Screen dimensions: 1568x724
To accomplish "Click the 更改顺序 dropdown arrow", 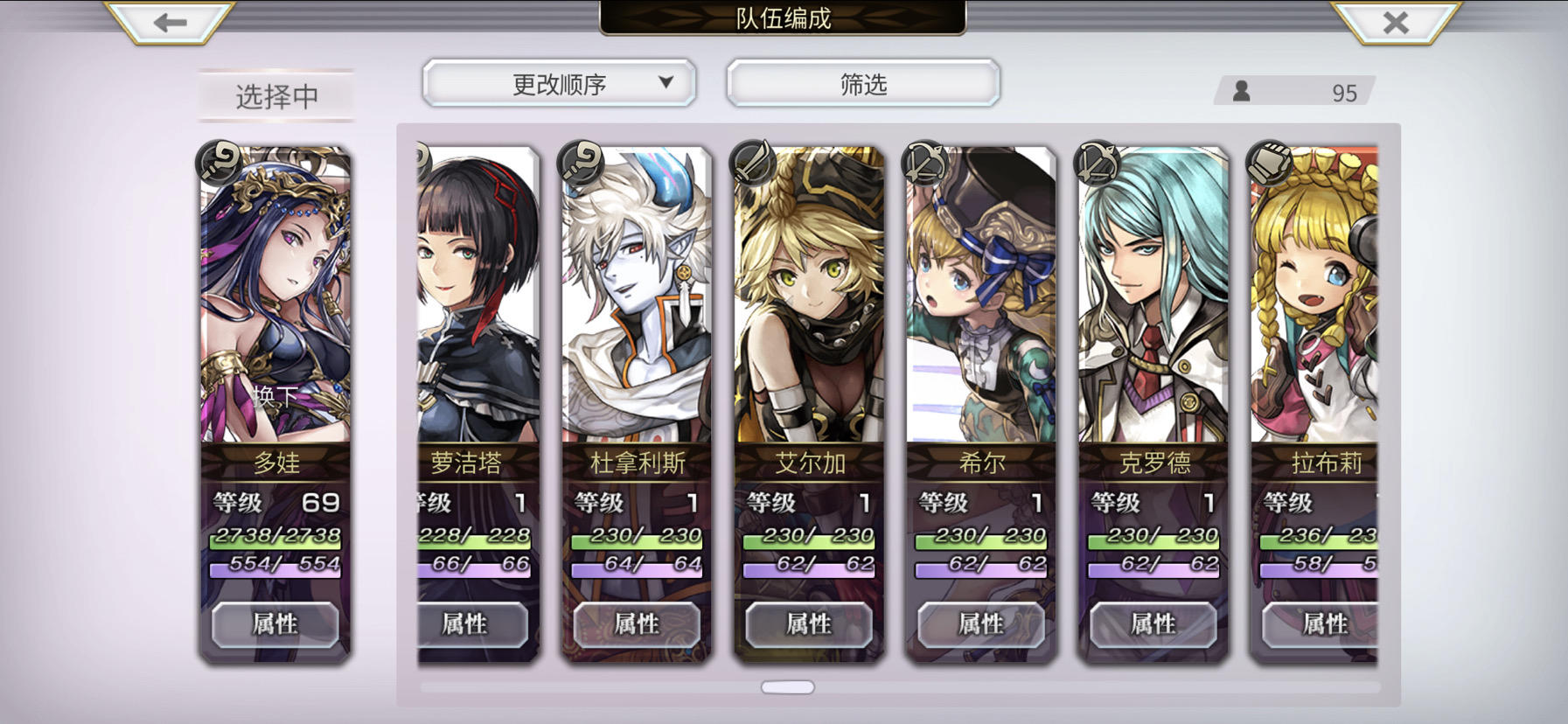I will (x=666, y=82).
